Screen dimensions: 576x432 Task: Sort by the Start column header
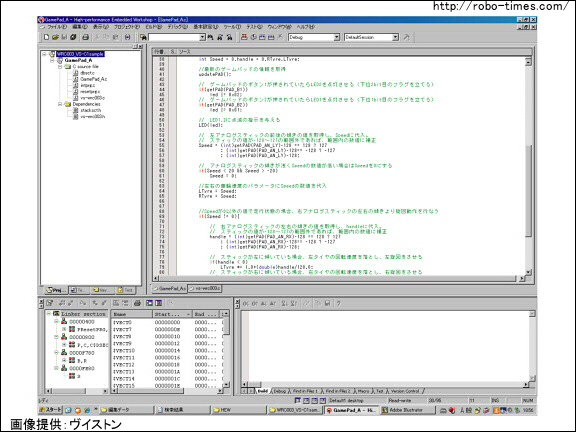pos(173,314)
